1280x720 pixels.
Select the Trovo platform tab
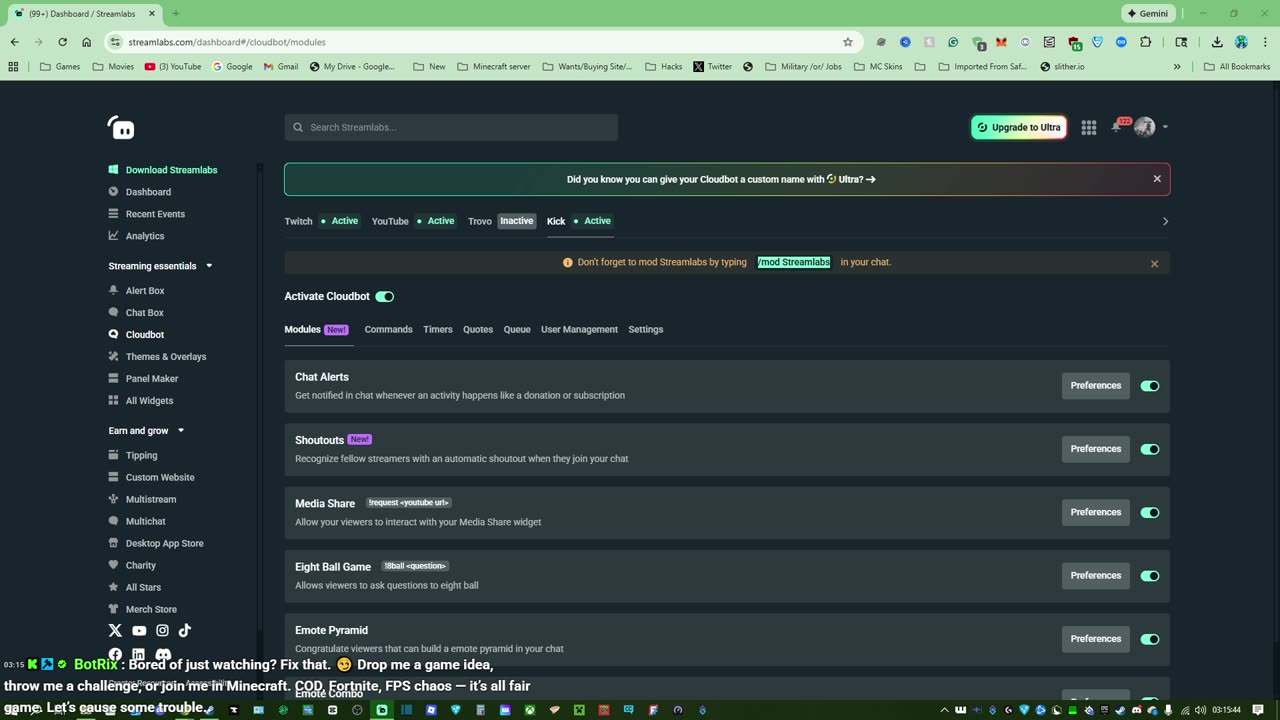click(x=501, y=221)
